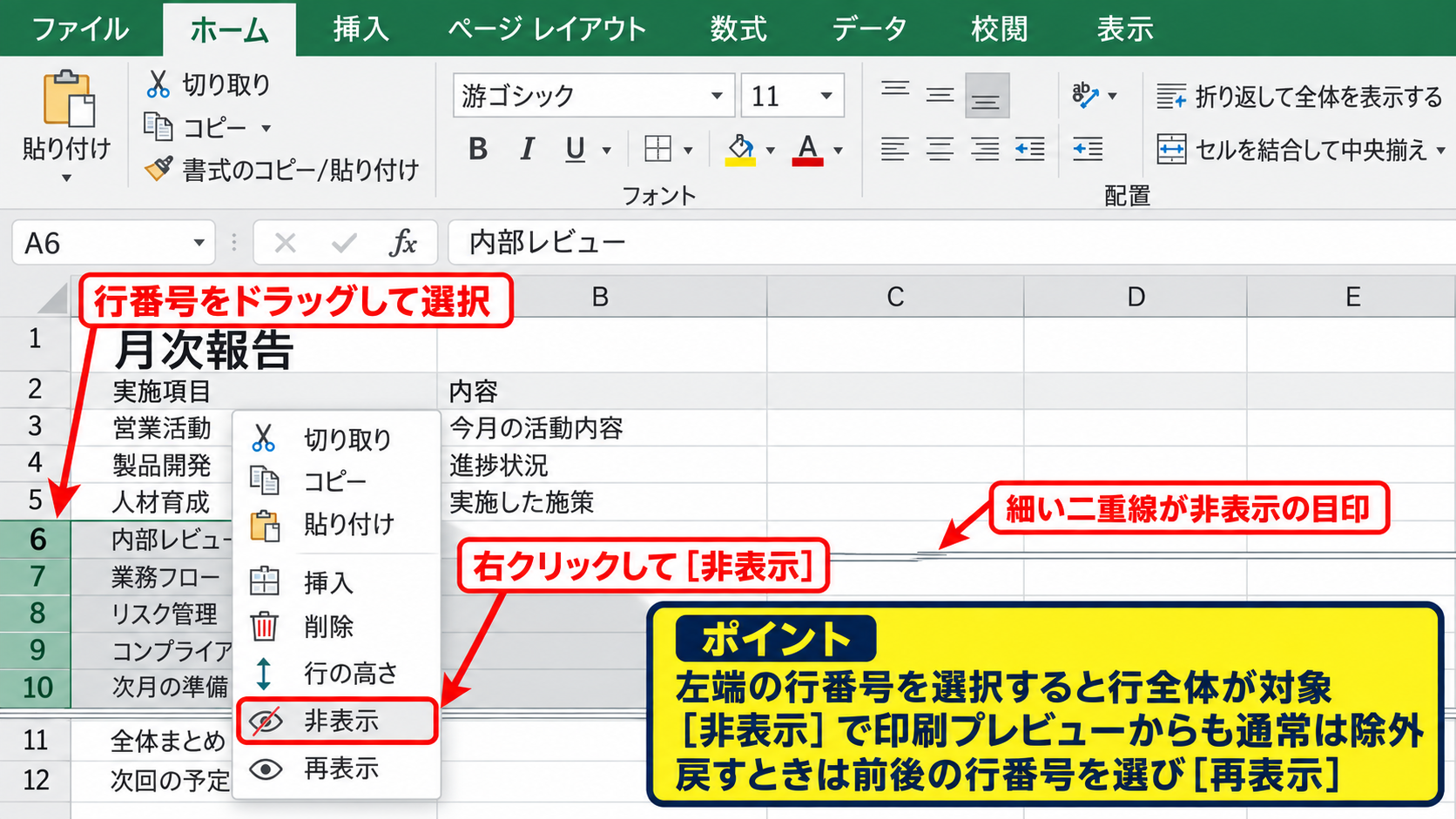This screenshot has width=1456, height=819.
Task: Toggle Italic formatting
Action: point(526,150)
